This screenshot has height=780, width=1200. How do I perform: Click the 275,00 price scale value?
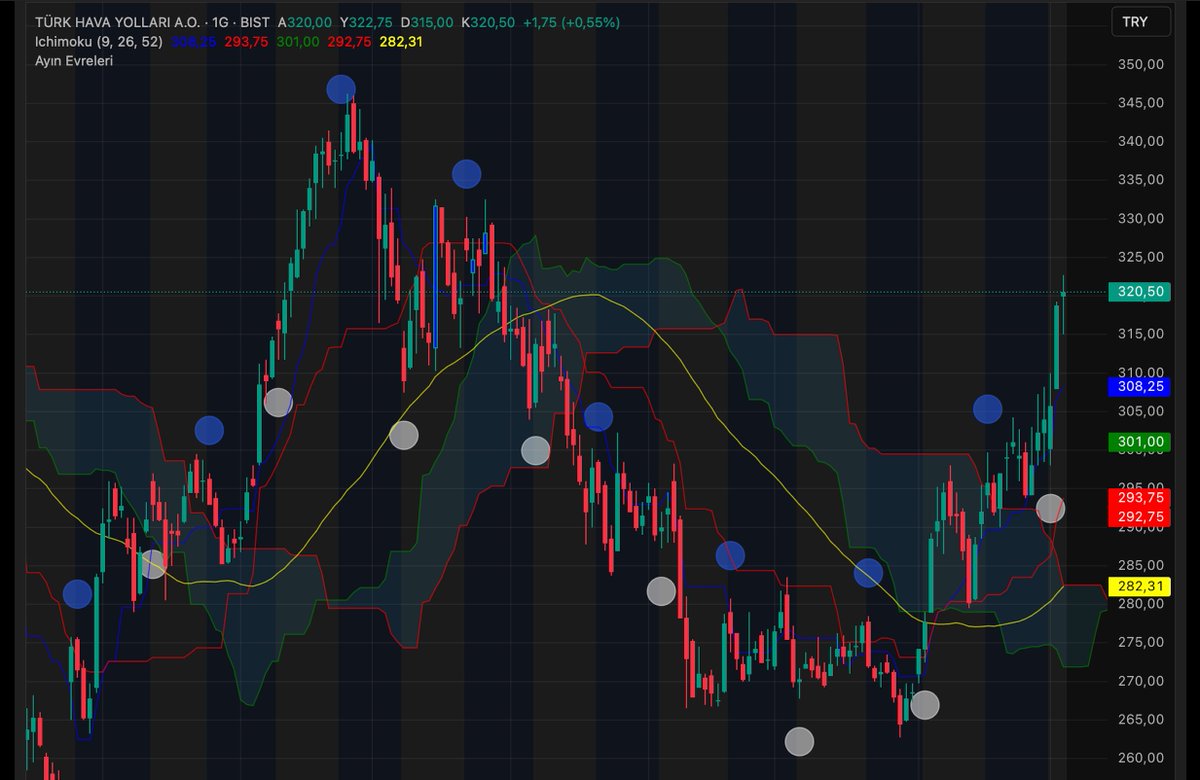coord(1142,642)
